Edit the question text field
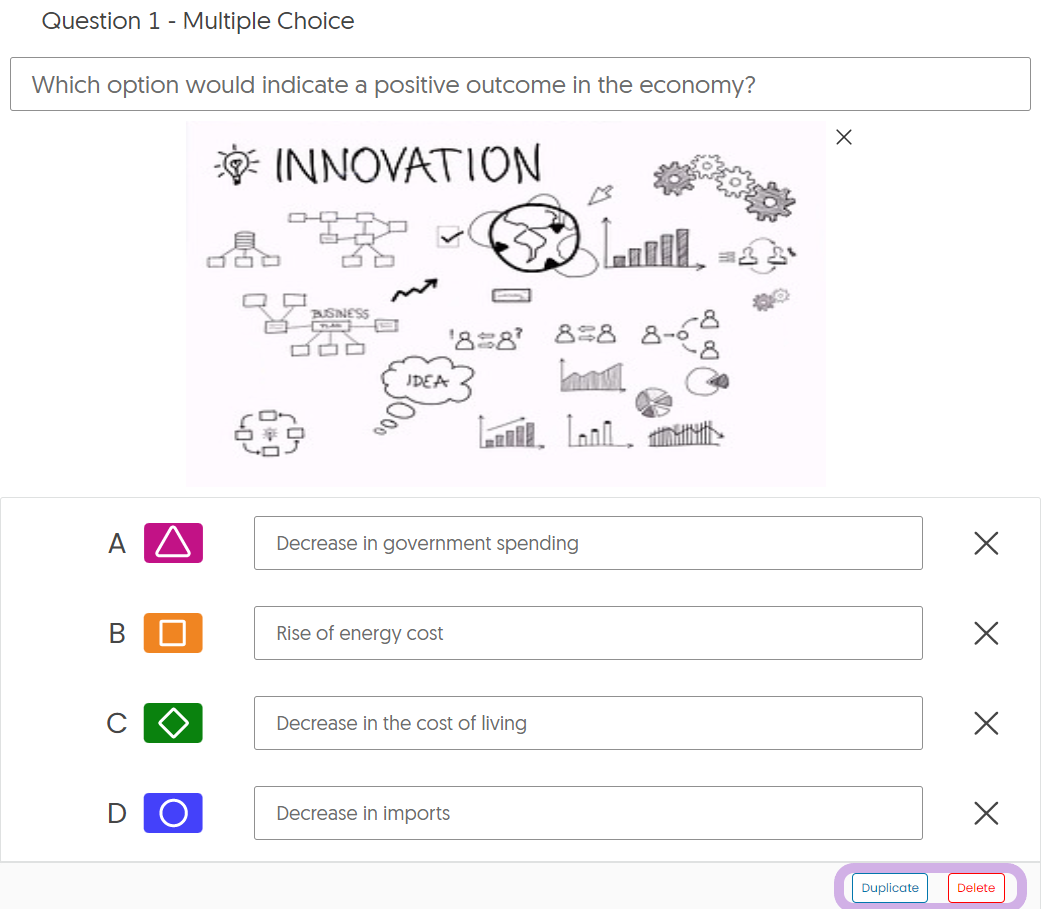The image size is (1041, 909). pos(520,84)
